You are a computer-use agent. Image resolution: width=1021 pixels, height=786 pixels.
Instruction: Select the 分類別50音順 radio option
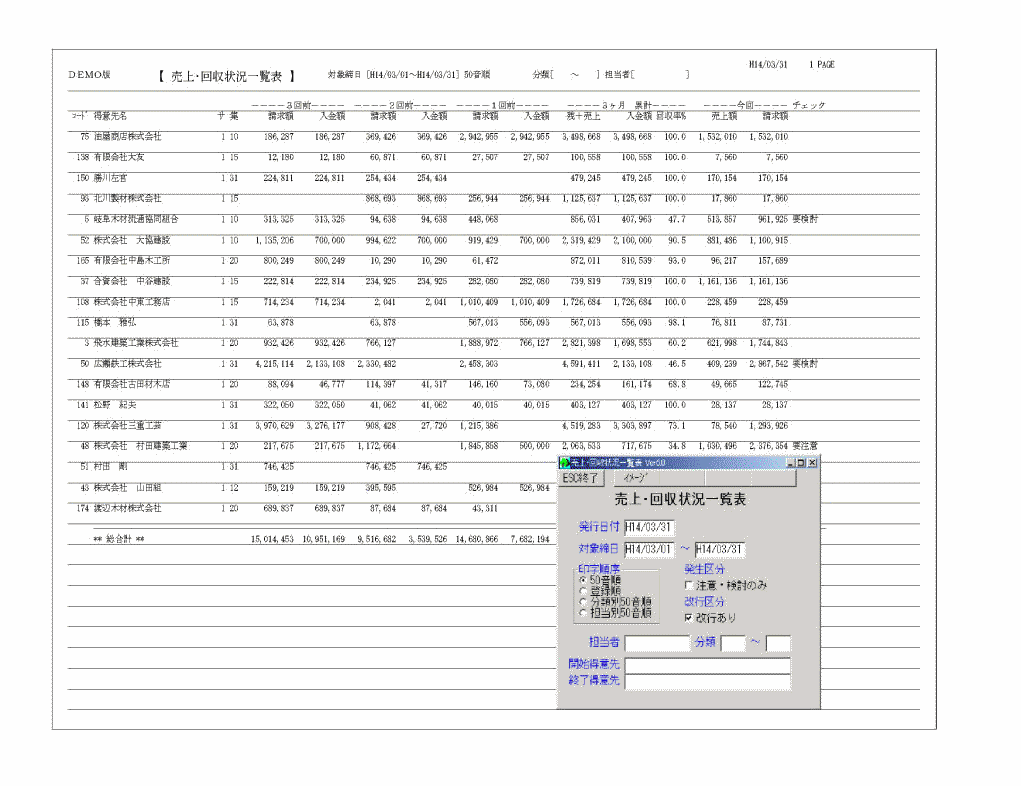tap(583, 602)
